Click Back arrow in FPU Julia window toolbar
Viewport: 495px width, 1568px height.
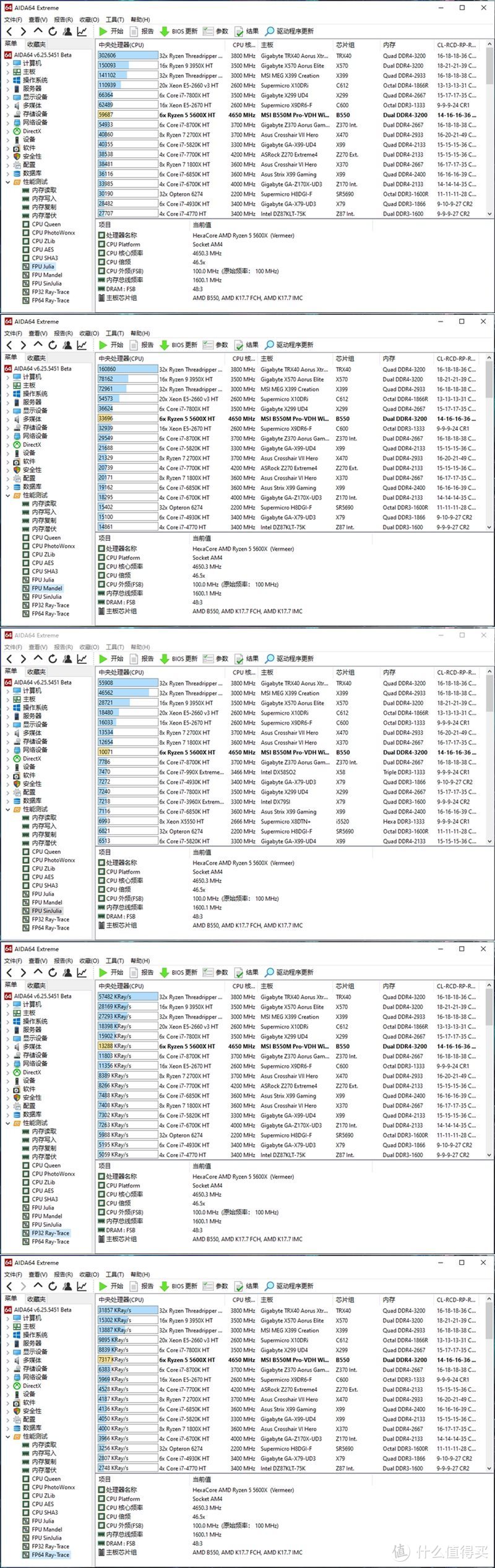click(x=9, y=32)
